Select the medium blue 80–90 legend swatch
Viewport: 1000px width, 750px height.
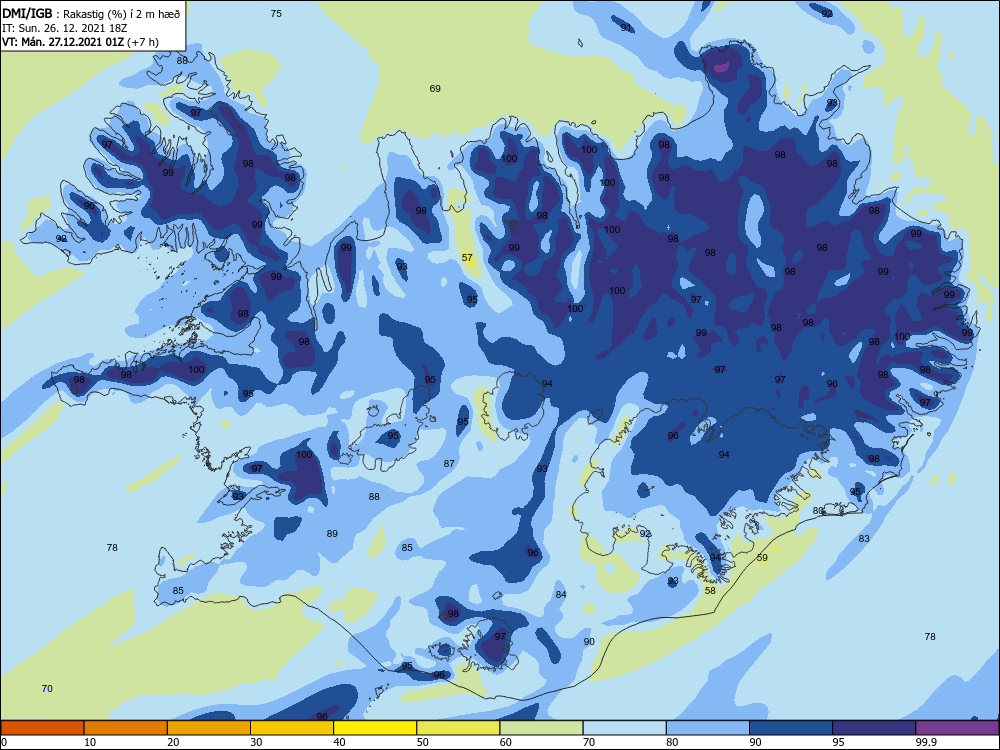708,728
